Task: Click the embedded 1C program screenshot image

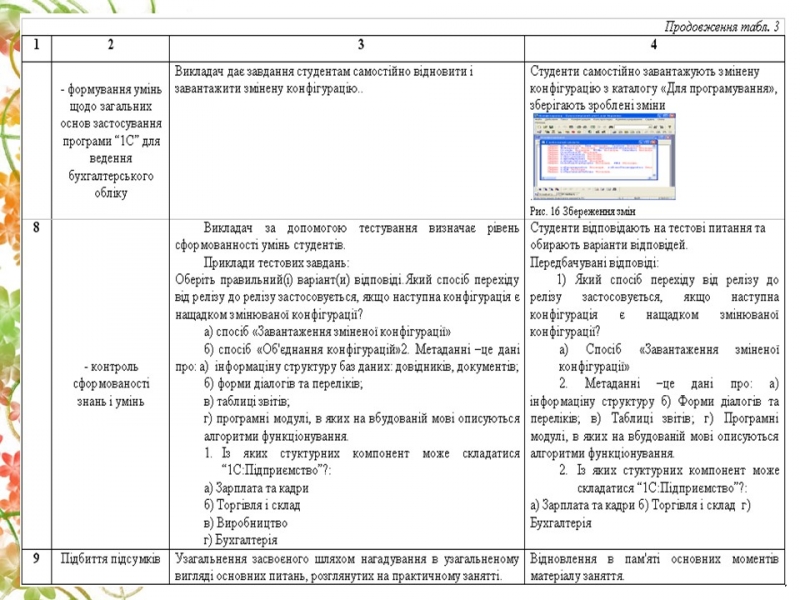Action: 605,157
